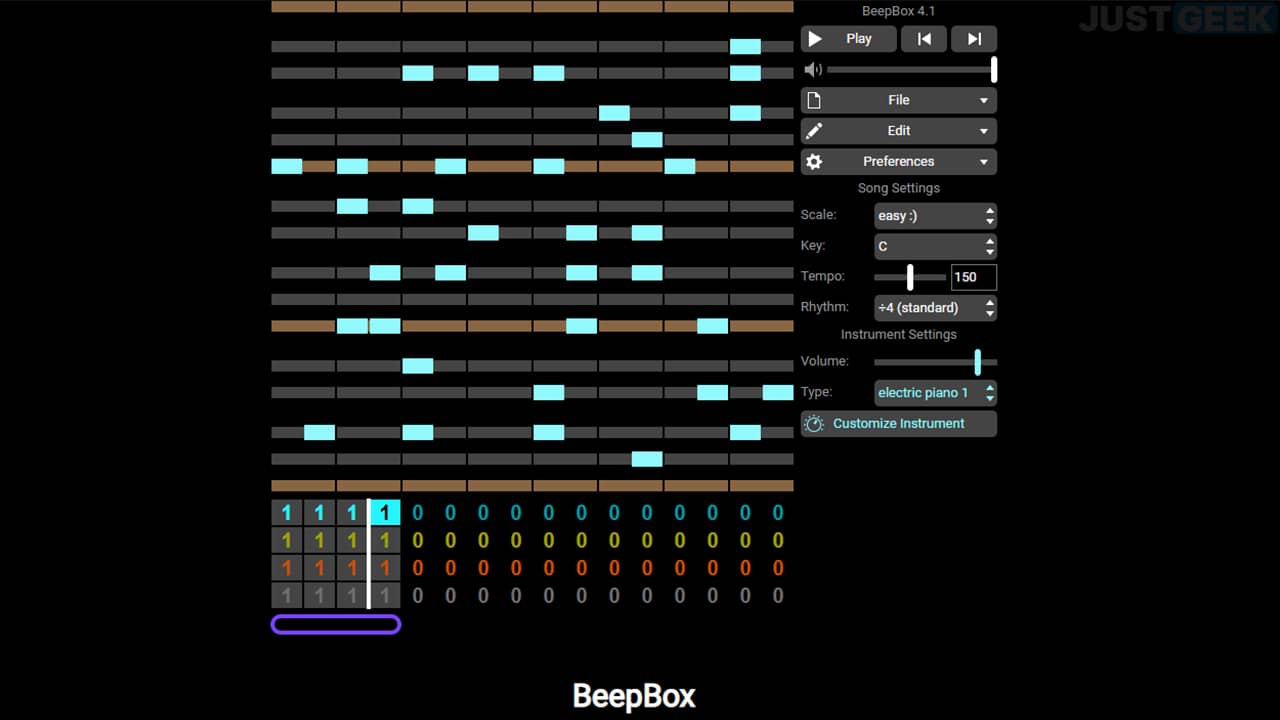
Task: Click the tempo value field showing 150
Action: (x=974, y=277)
